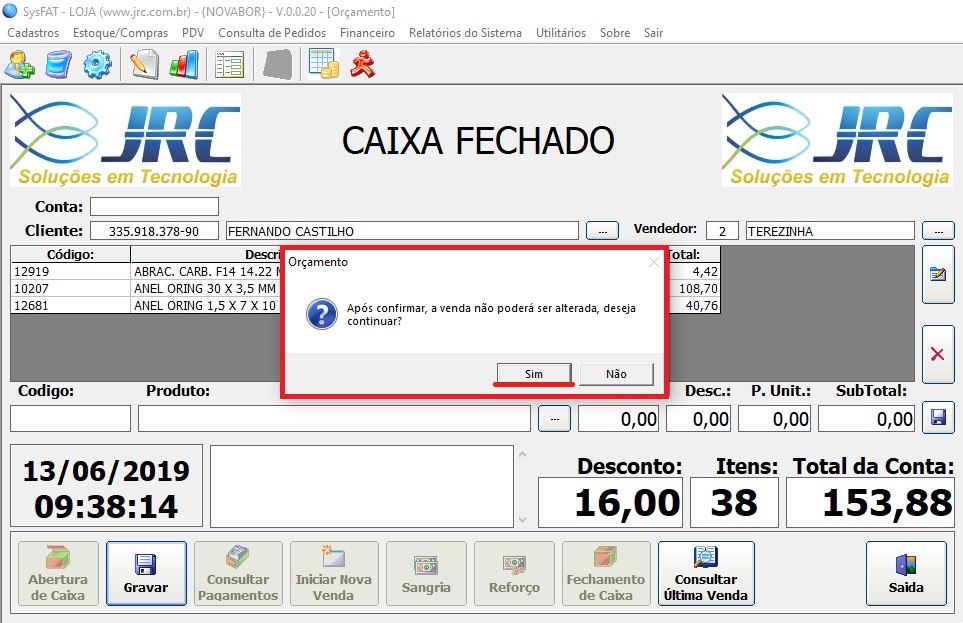Click the Desc. value field

[698, 418]
